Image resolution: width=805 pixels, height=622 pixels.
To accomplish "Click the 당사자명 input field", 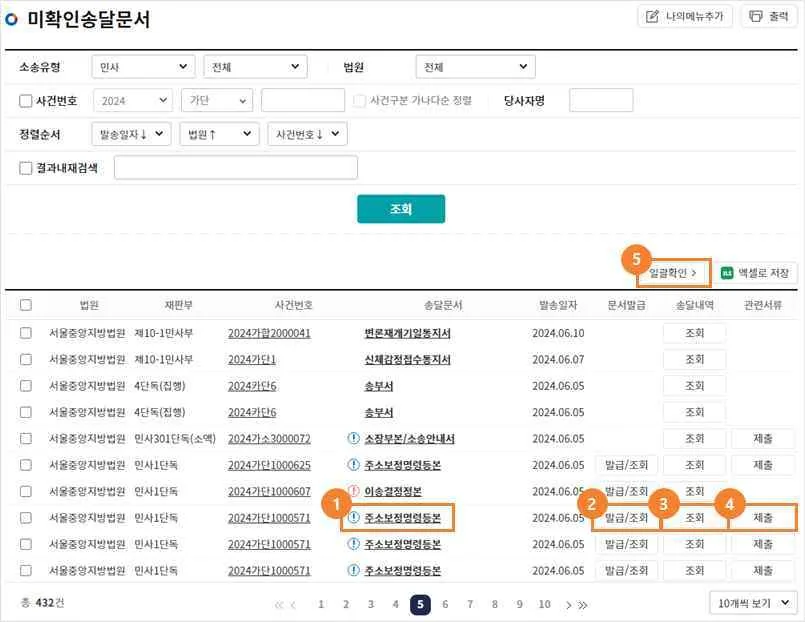I will [x=601, y=101].
